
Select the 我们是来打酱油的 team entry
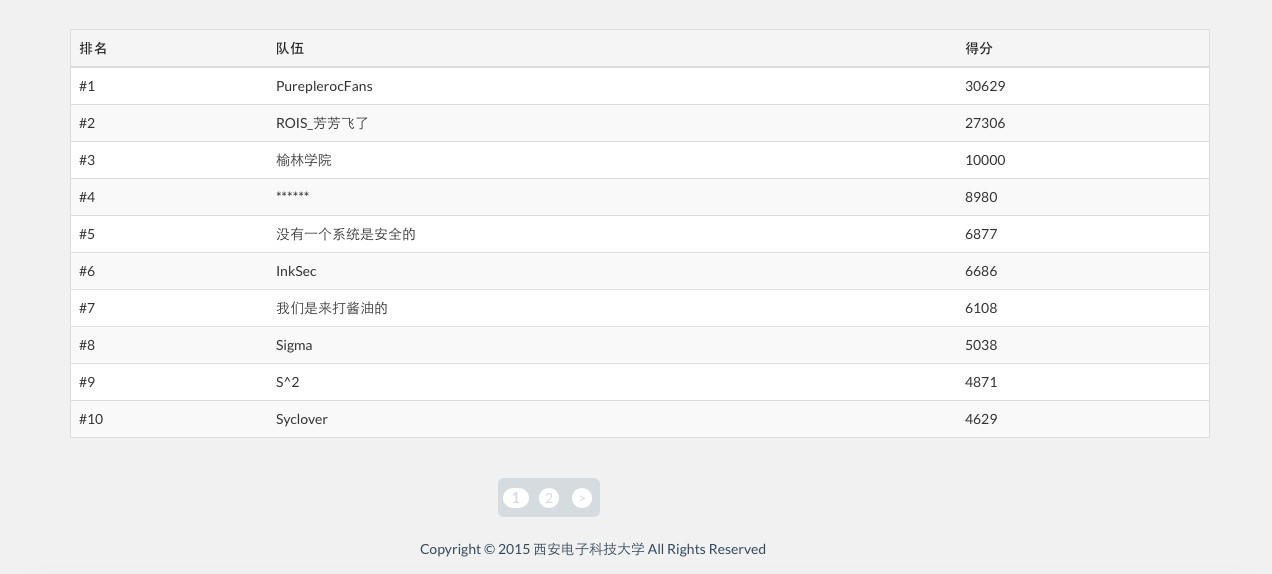click(x=331, y=308)
